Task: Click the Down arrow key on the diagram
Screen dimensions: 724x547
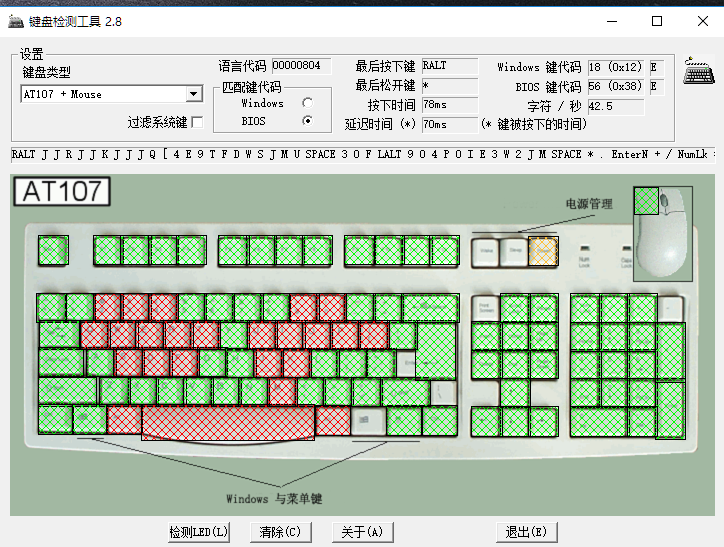Action: (515, 422)
